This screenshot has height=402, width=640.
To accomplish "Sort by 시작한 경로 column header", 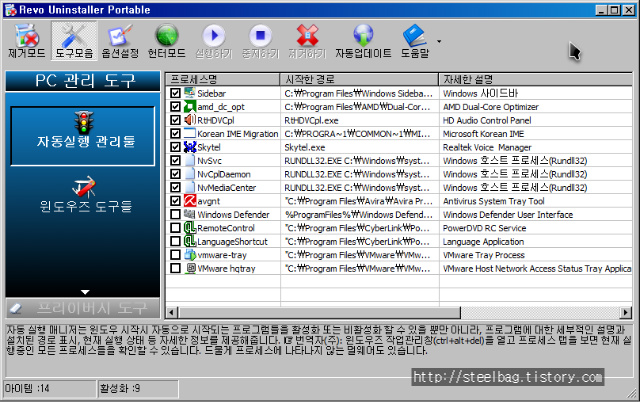I will point(359,79).
